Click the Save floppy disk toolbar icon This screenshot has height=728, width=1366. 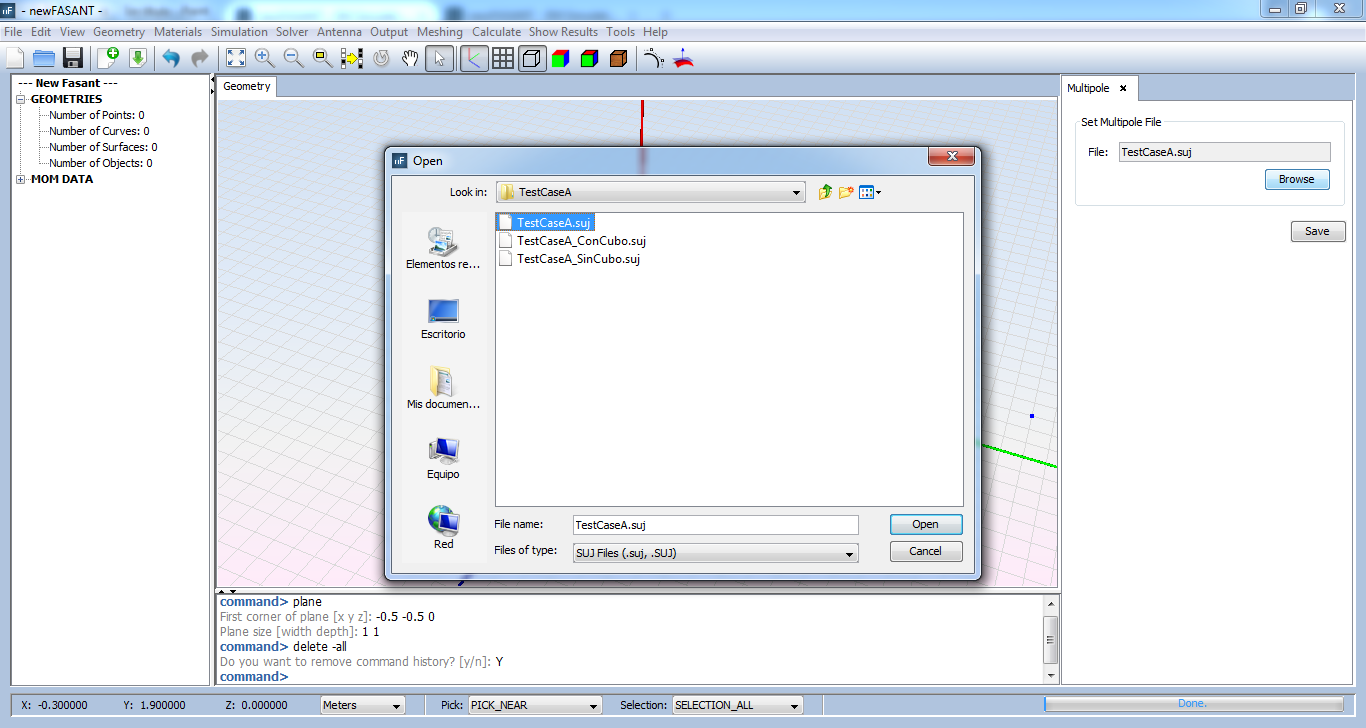(x=73, y=58)
